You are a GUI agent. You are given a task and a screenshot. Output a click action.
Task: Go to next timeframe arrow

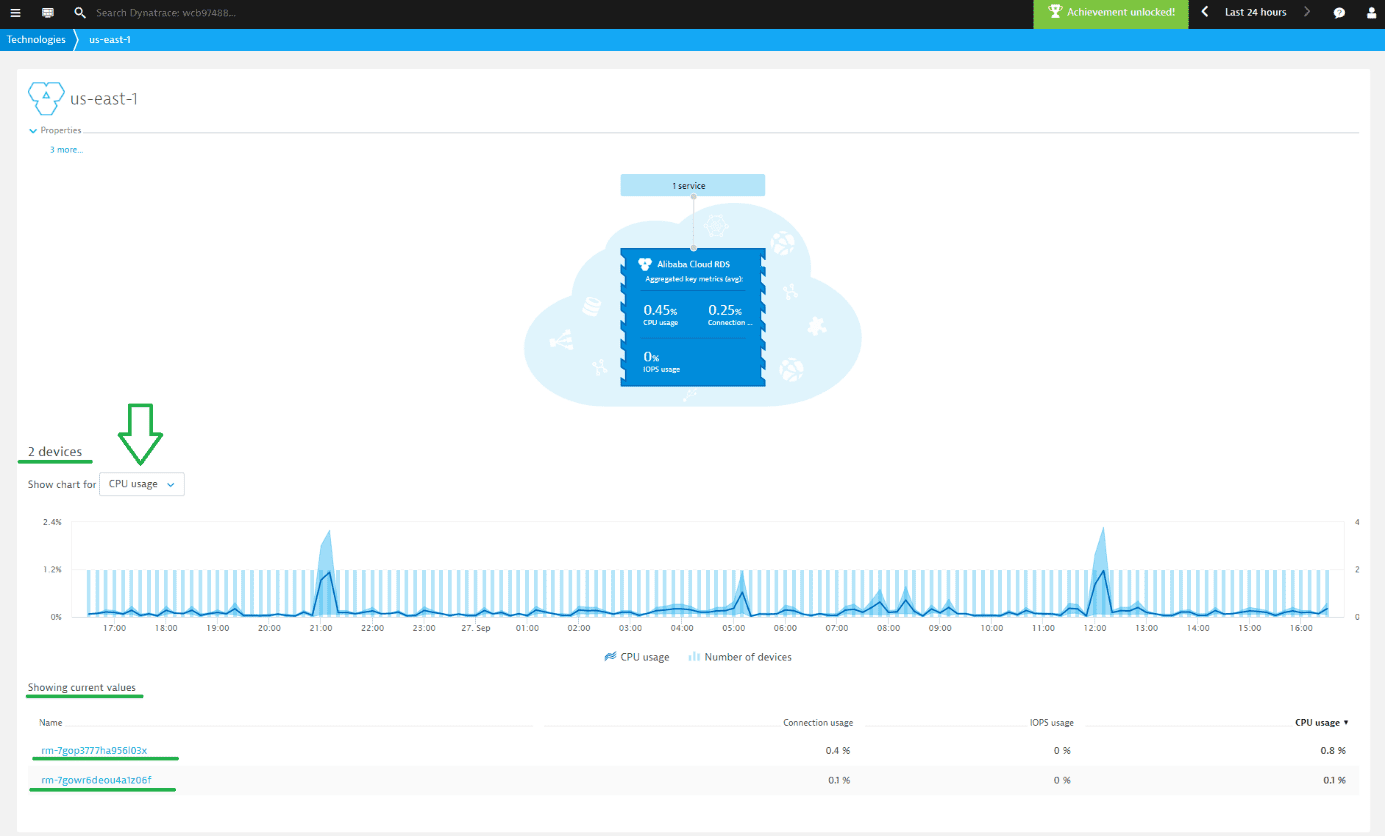click(x=1307, y=13)
